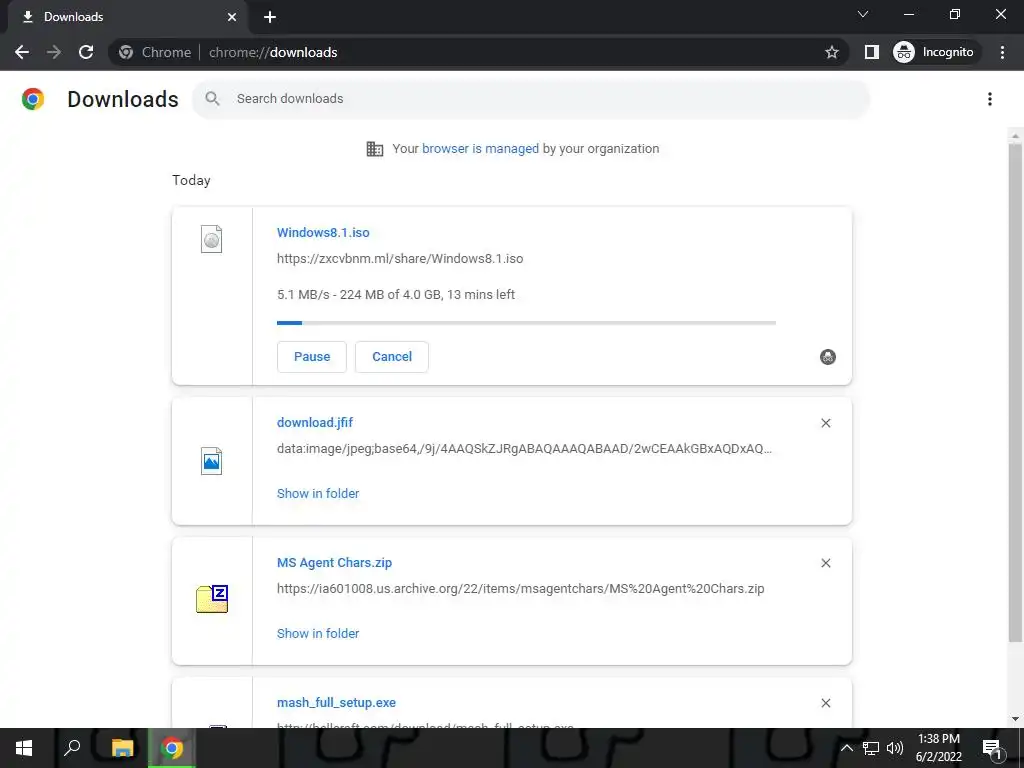Open taskbar Search magnifier
This screenshot has height=768, width=1024.
coord(72,748)
